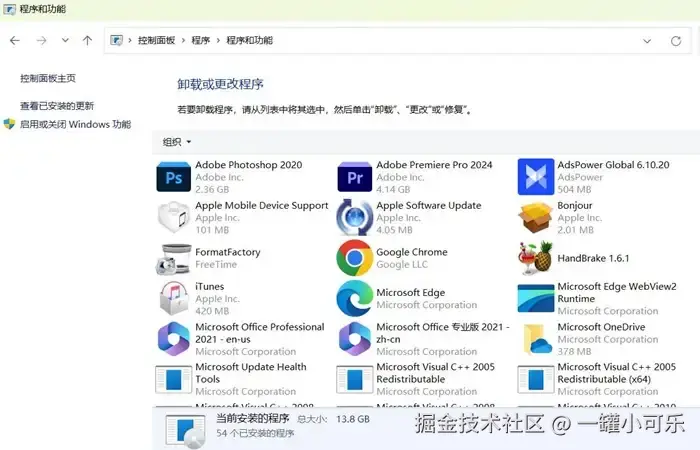
Task: Click the Visual C++ 2005 Redistributable (x64) icon
Action: point(536,379)
